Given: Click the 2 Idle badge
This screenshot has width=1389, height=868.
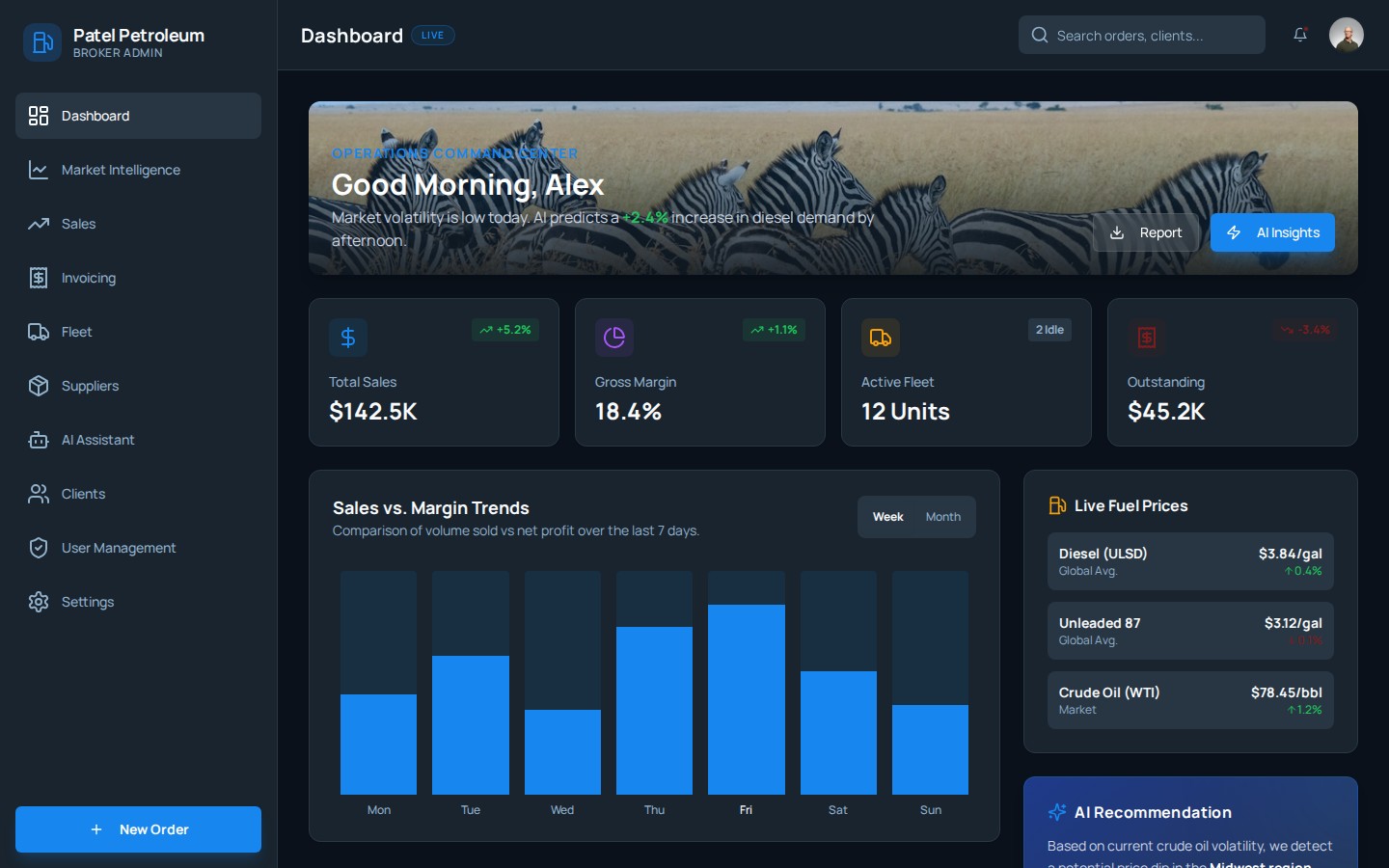Looking at the screenshot, I should (1049, 330).
